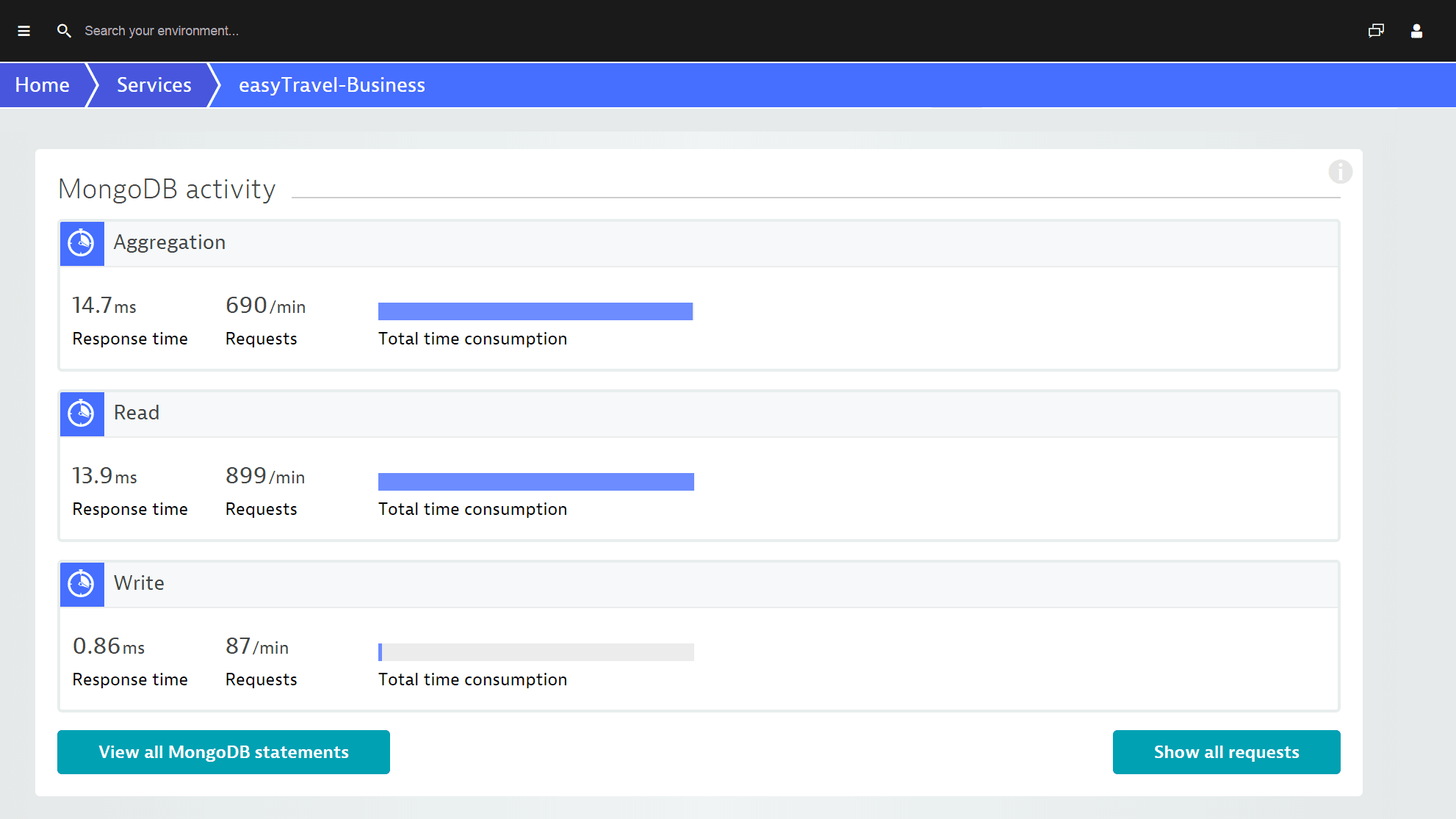The width and height of the screenshot is (1456, 819).
Task: Focus the Search your environment field
Action: (x=161, y=31)
